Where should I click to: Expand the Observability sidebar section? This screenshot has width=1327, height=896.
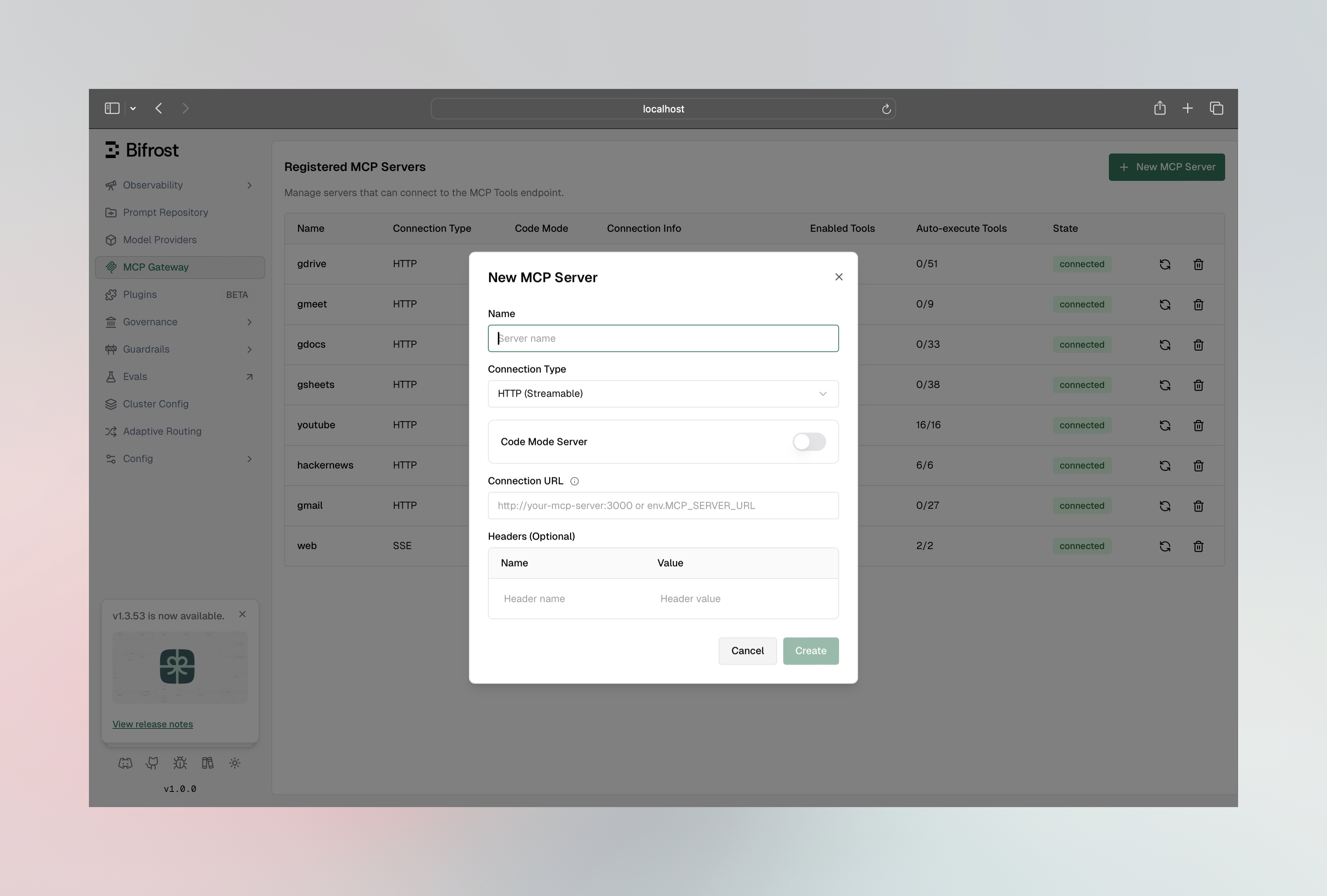(x=152, y=184)
